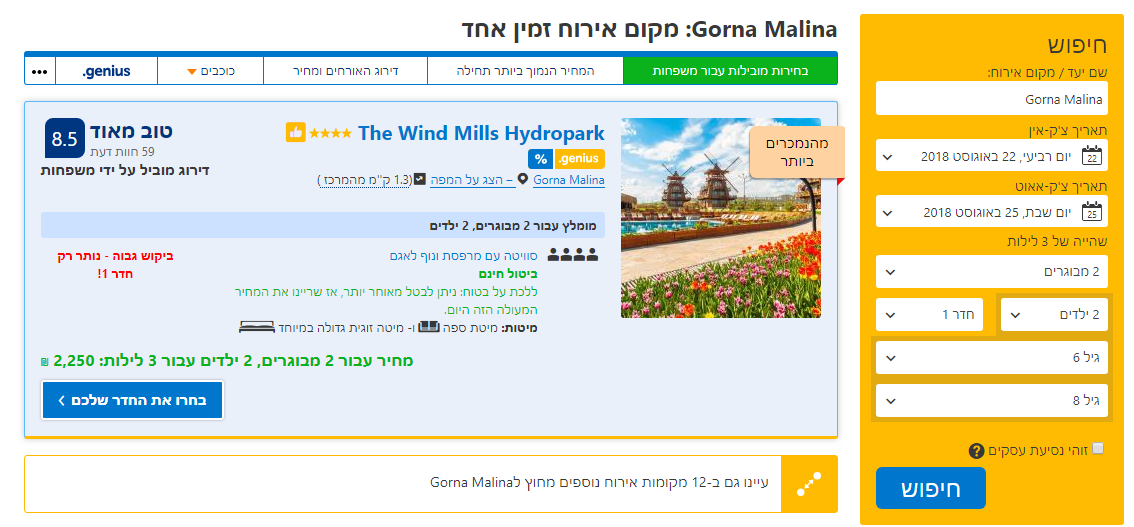Click the check-in calendar icon showing 22

tap(1093, 155)
